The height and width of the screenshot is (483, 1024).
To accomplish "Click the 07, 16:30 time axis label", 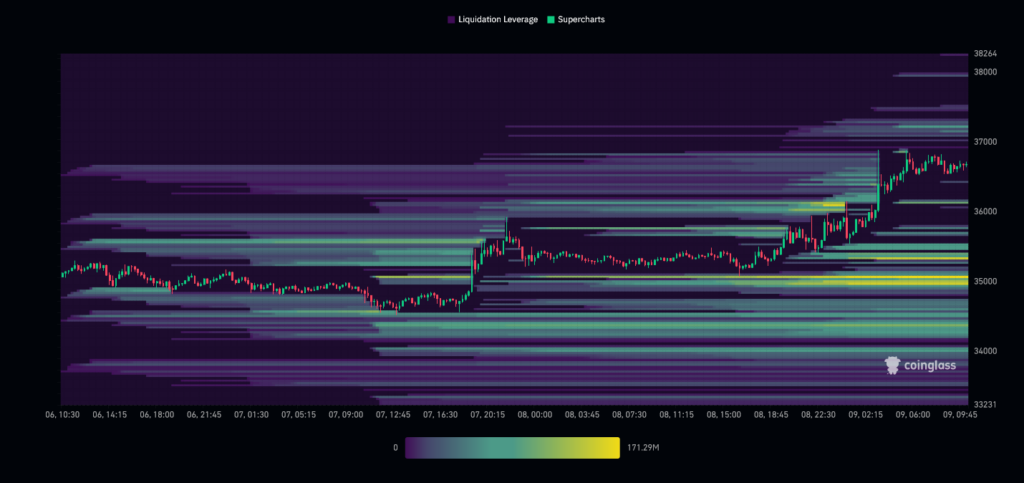I will pos(441,414).
